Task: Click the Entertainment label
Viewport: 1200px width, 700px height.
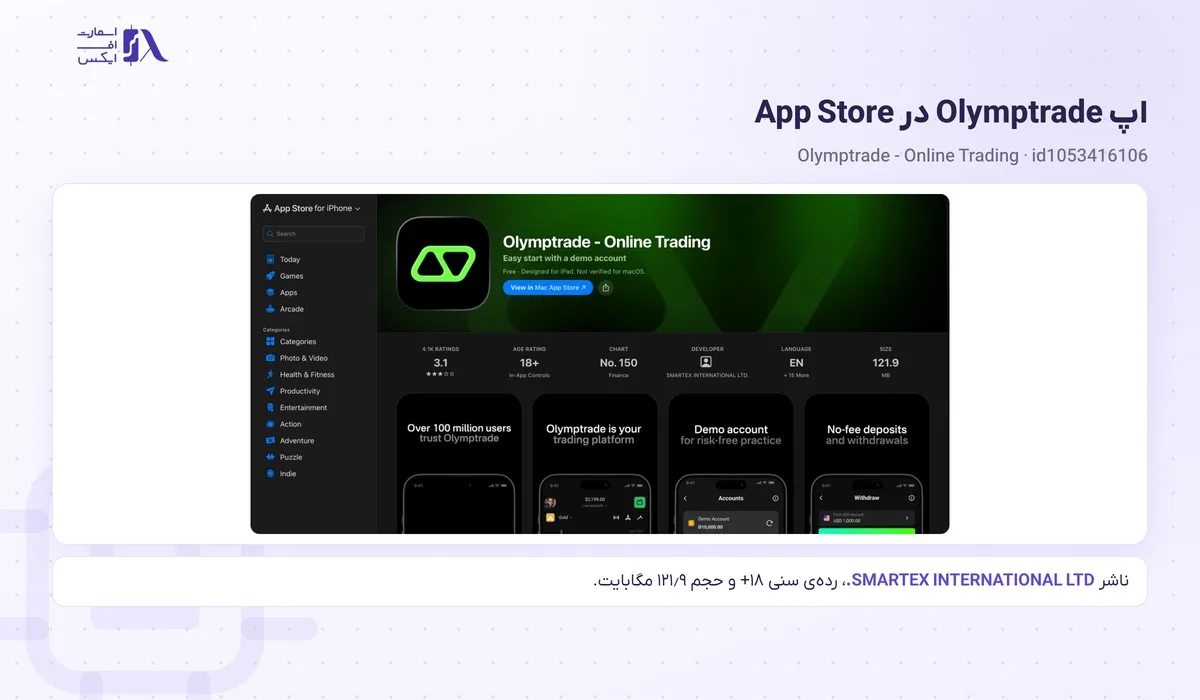Action: click(x=303, y=408)
